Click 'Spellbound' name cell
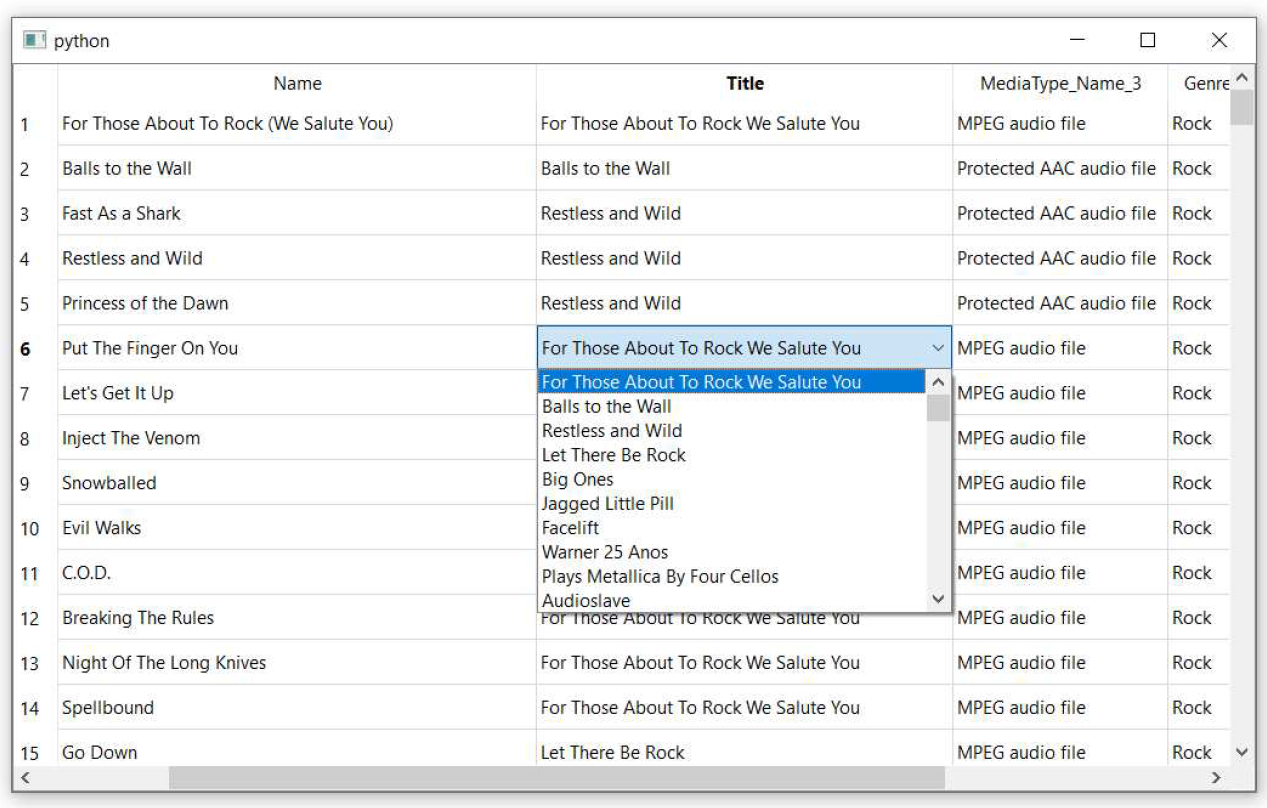This screenshot has height=808, width=1267. (297, 708)
